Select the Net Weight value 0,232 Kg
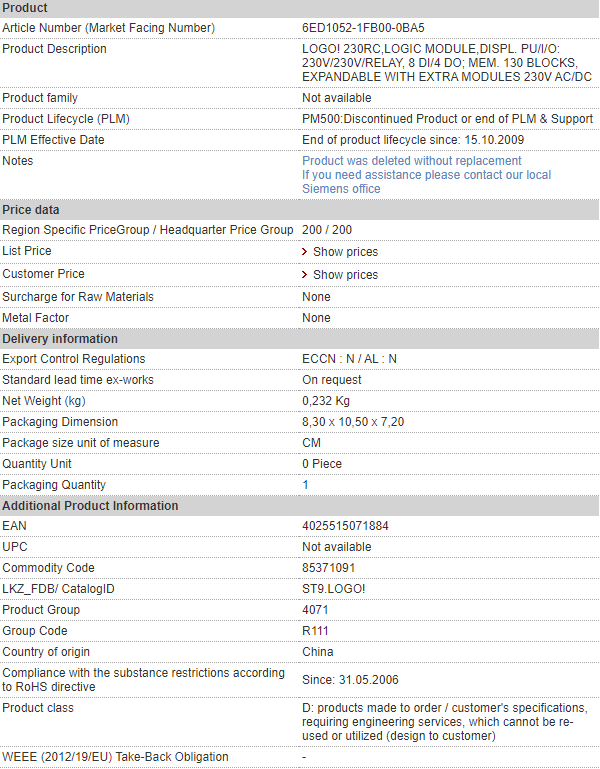The image size is (600, 769). tap(326, 401)
